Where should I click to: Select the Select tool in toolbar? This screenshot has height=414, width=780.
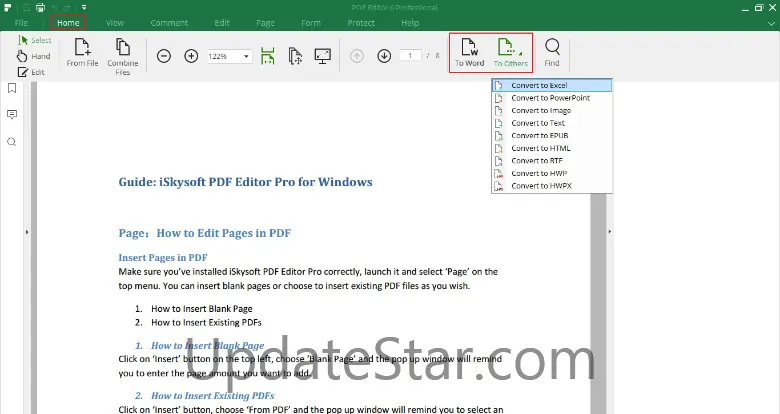click(34, 40)
